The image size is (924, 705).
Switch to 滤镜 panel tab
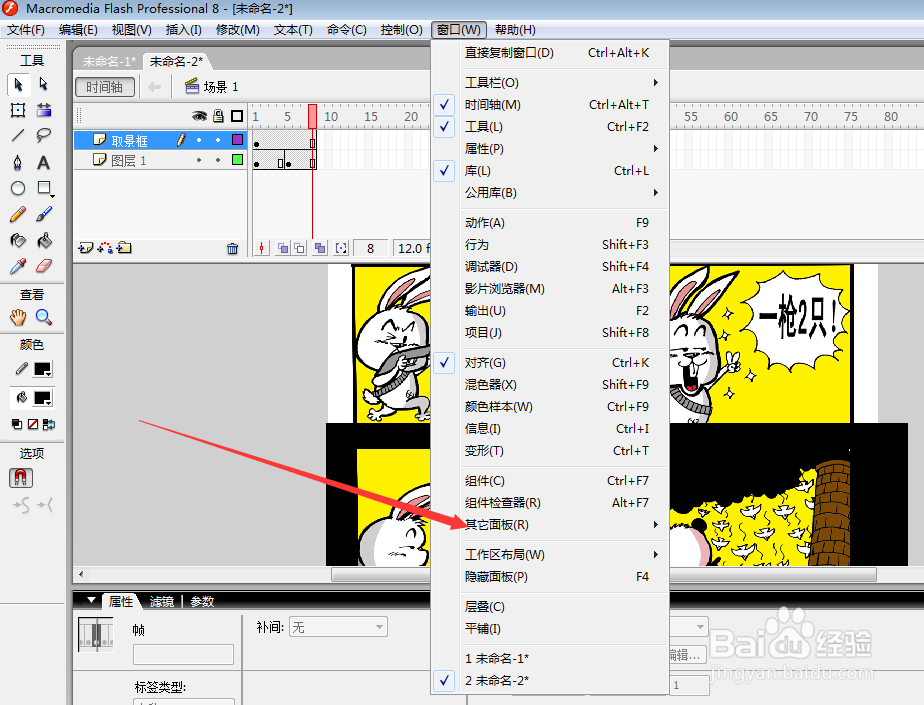(161, 602)
